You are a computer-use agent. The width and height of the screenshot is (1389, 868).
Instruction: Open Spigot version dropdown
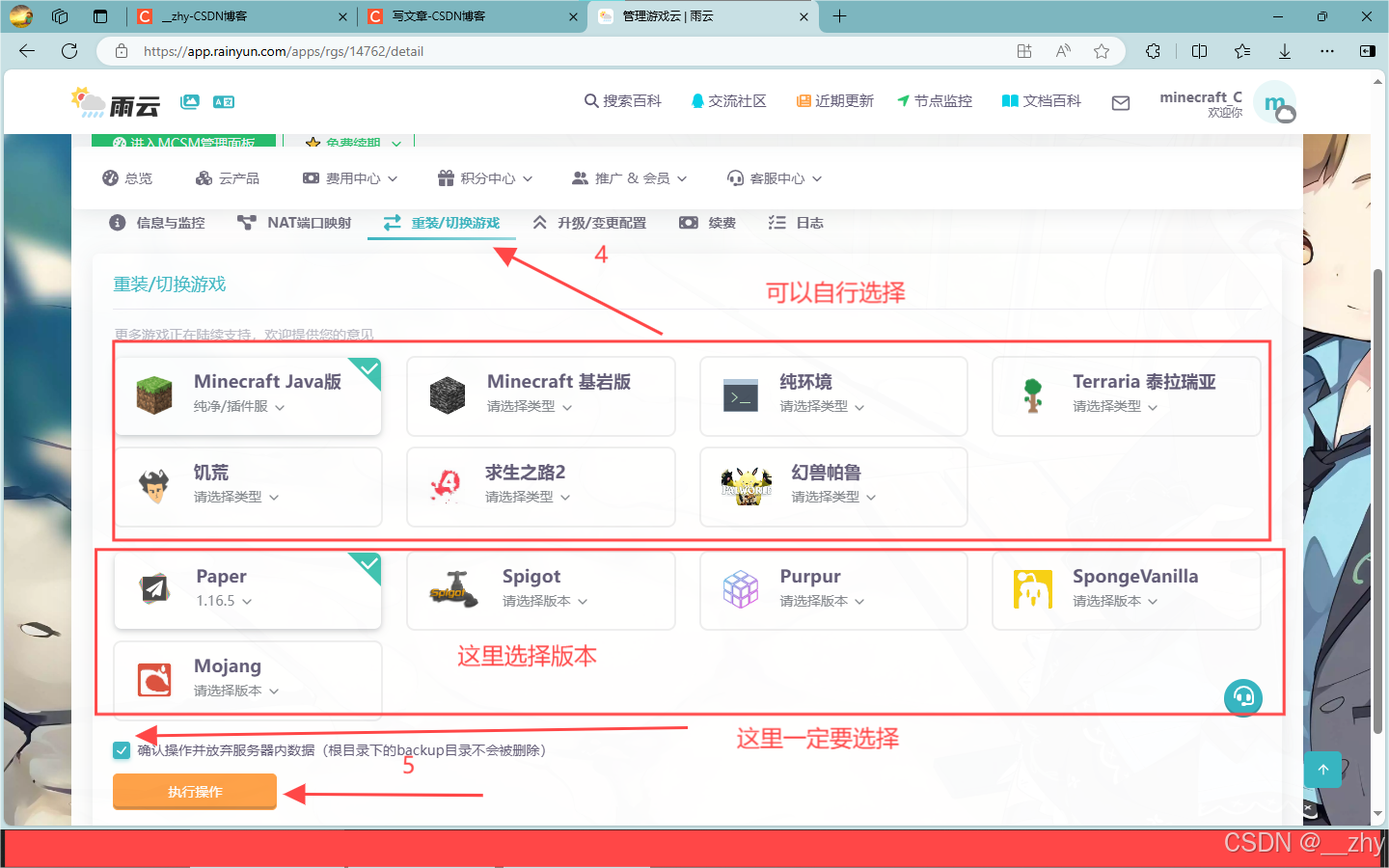pos(545,601)
